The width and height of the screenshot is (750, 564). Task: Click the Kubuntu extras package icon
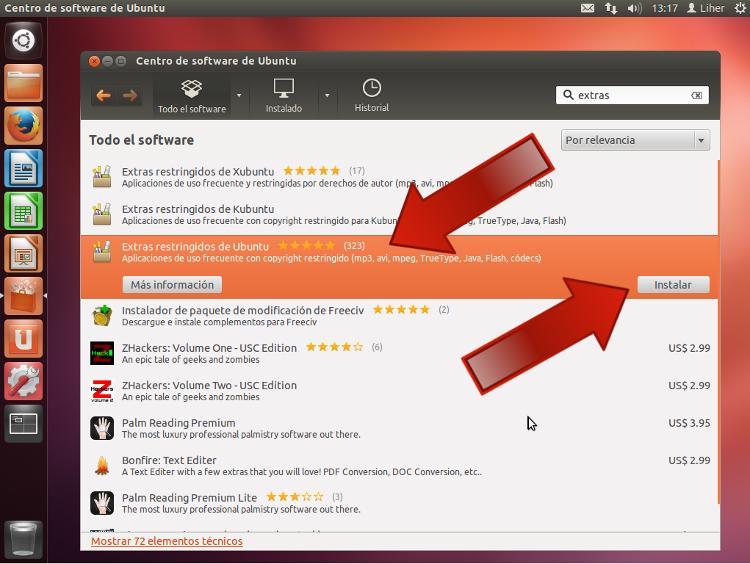point(102,214)
